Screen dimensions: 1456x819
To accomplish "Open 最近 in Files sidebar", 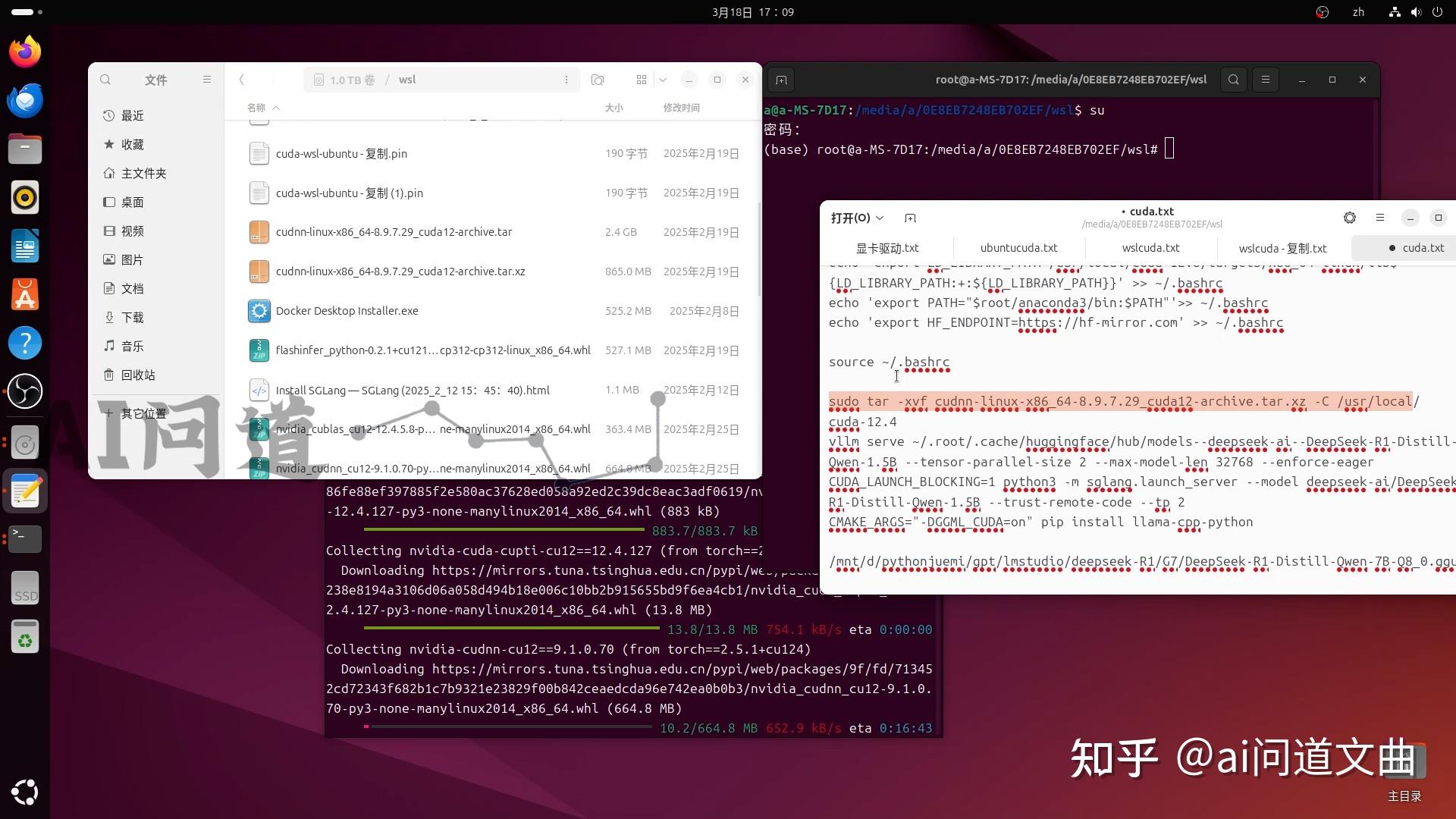I will [155, 115].
